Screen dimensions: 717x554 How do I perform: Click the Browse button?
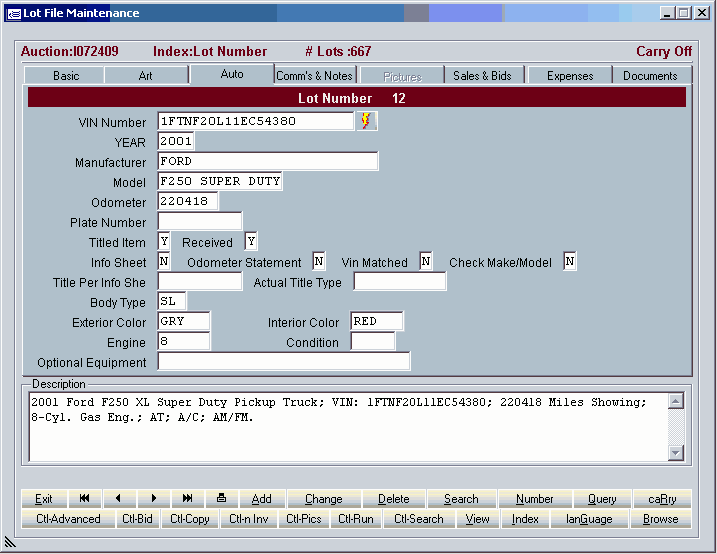click(x=661, y=519)
